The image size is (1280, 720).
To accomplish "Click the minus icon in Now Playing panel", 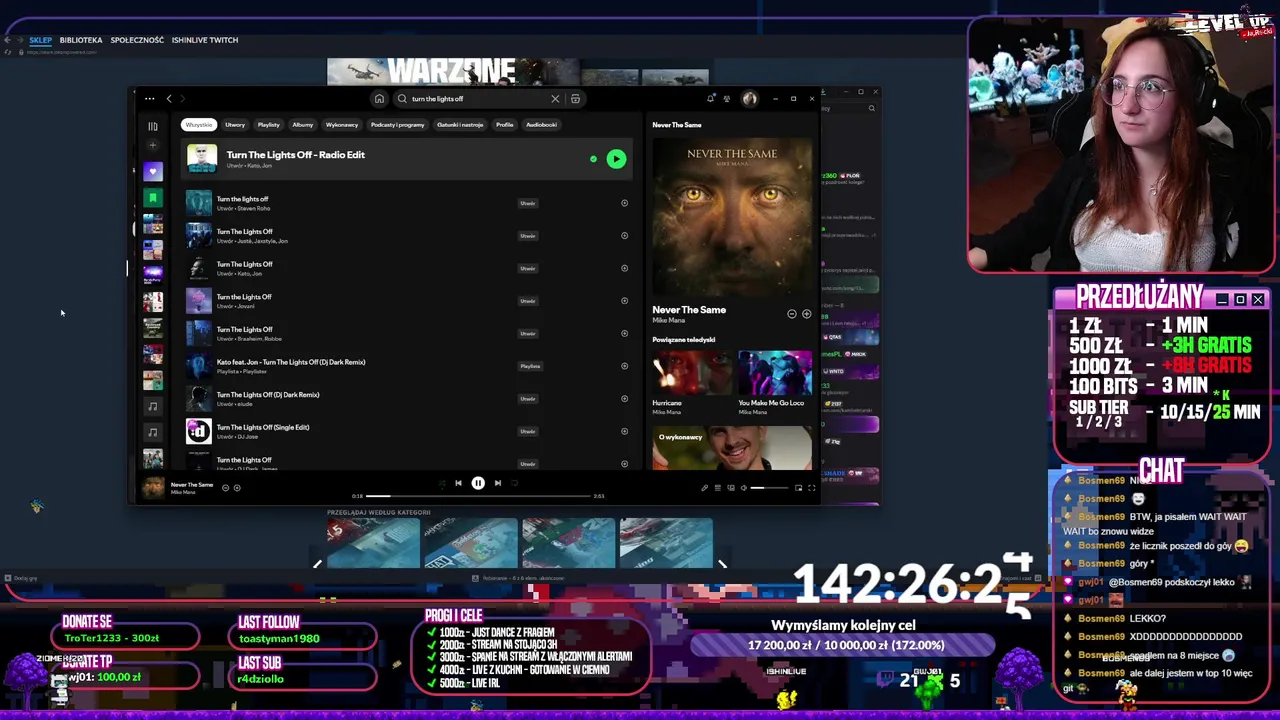I will [x=791, y=314].
